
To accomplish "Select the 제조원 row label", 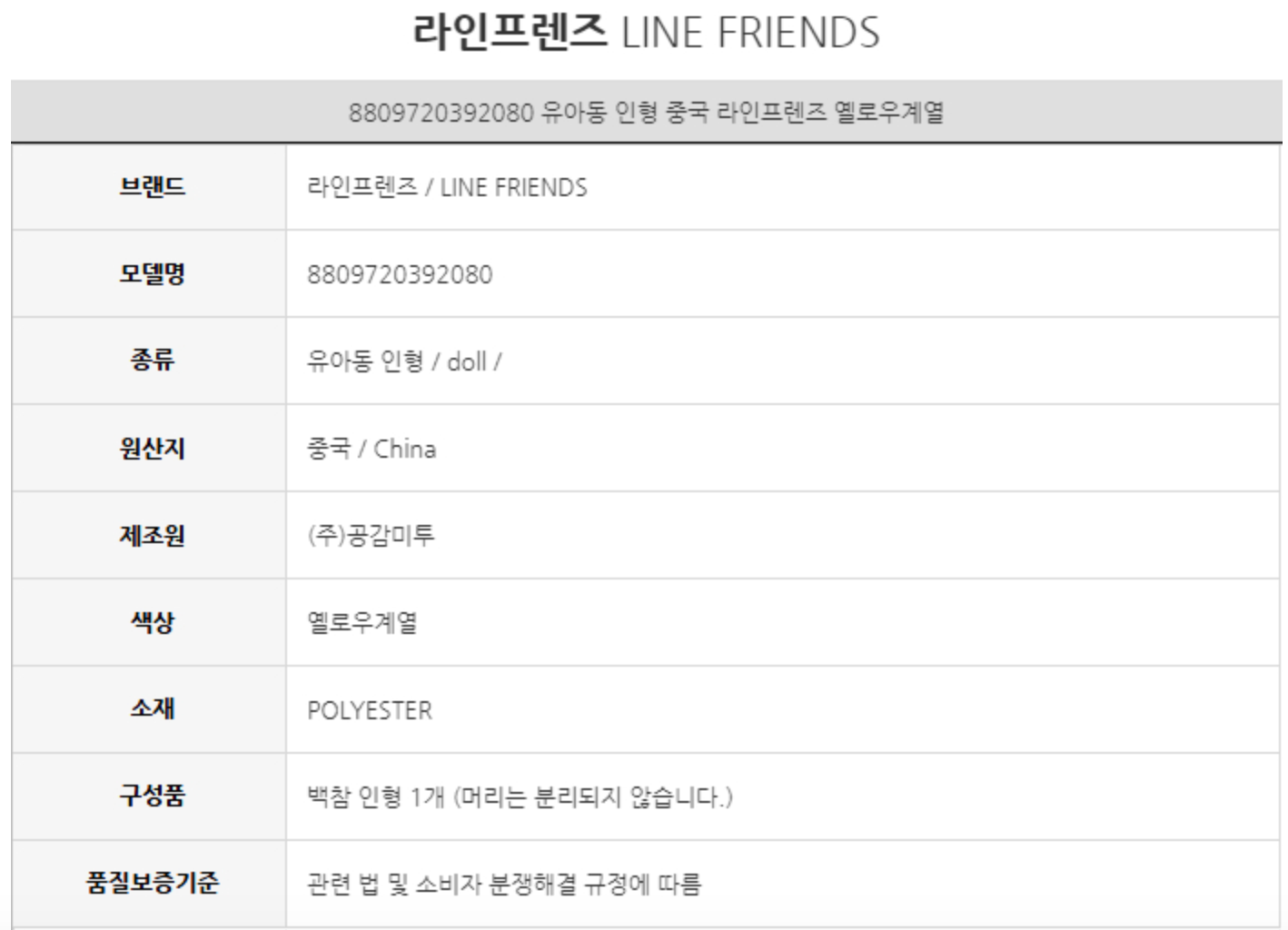I will (152, 536).
